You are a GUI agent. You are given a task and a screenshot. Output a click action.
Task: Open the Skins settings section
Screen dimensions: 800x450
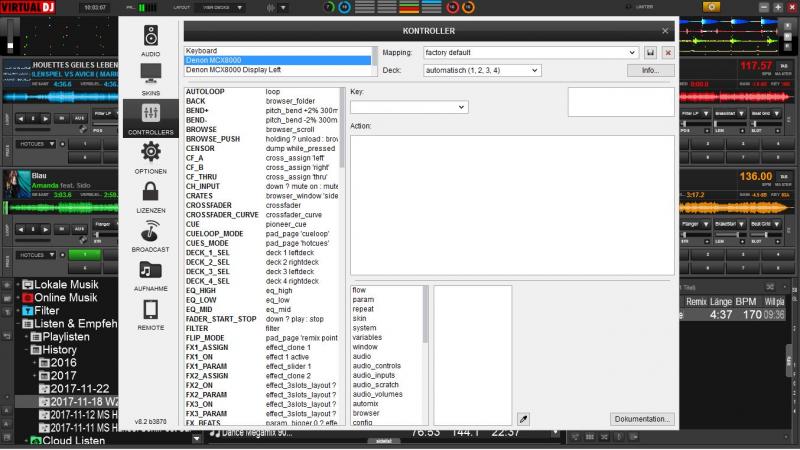[x=151, y=80]
